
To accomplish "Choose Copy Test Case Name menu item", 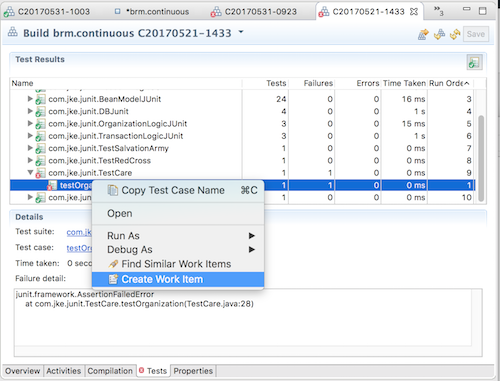I will 178,190.
